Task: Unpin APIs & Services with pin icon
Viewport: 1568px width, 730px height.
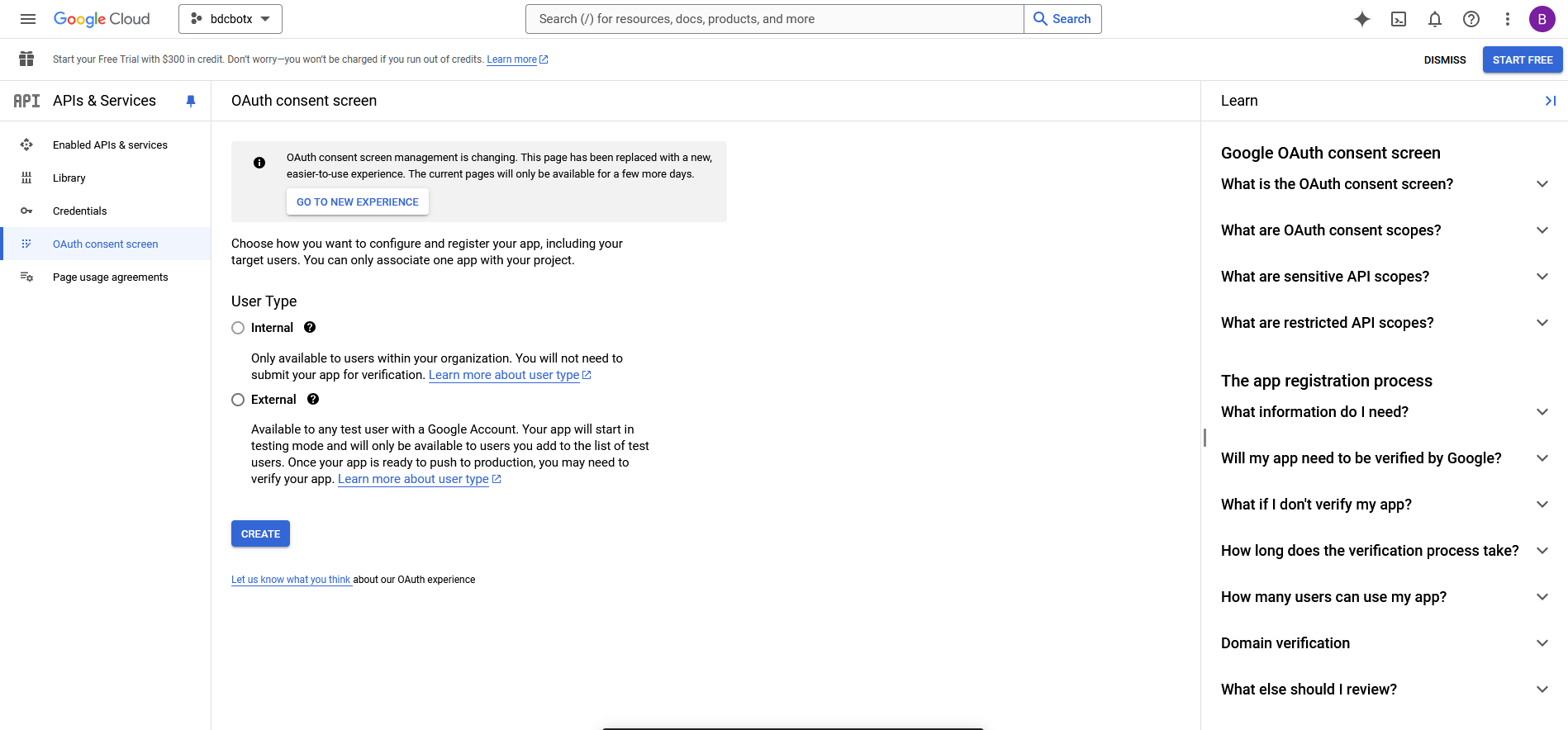Action: (191, 101)
